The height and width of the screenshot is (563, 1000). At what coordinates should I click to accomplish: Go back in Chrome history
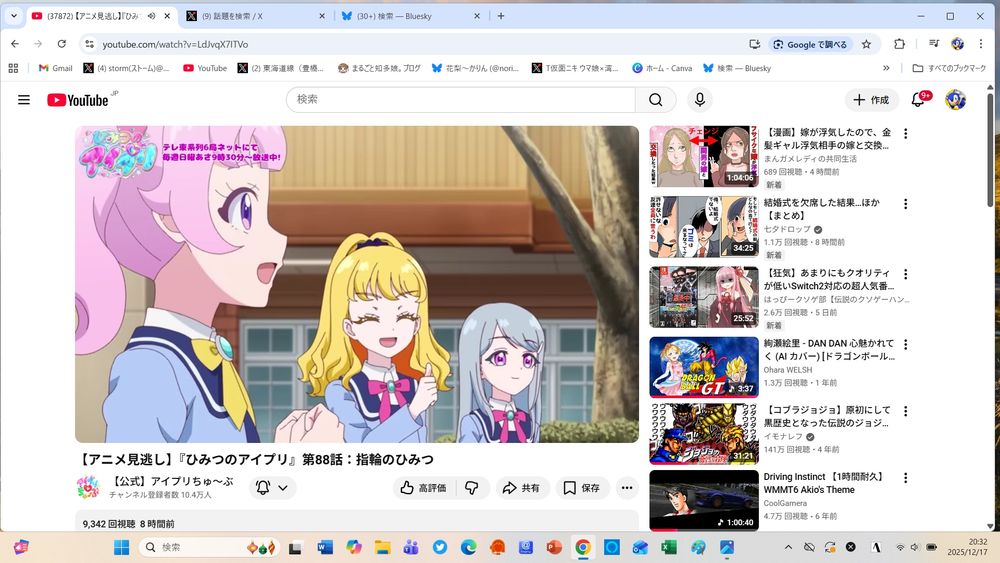tap(15, 44)
